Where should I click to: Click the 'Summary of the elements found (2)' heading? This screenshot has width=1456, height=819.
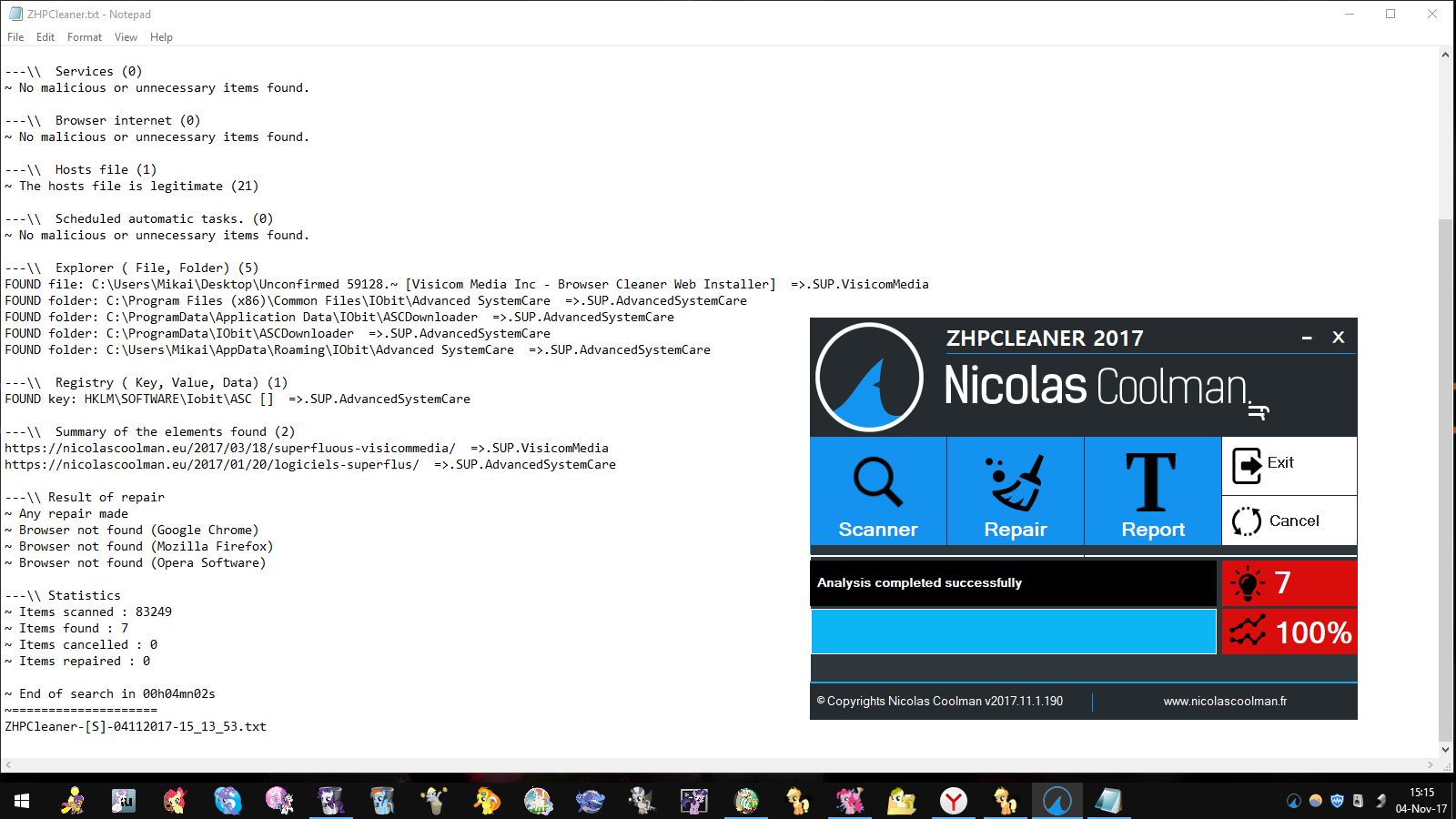pyautogui.click(x=150, y=431)
